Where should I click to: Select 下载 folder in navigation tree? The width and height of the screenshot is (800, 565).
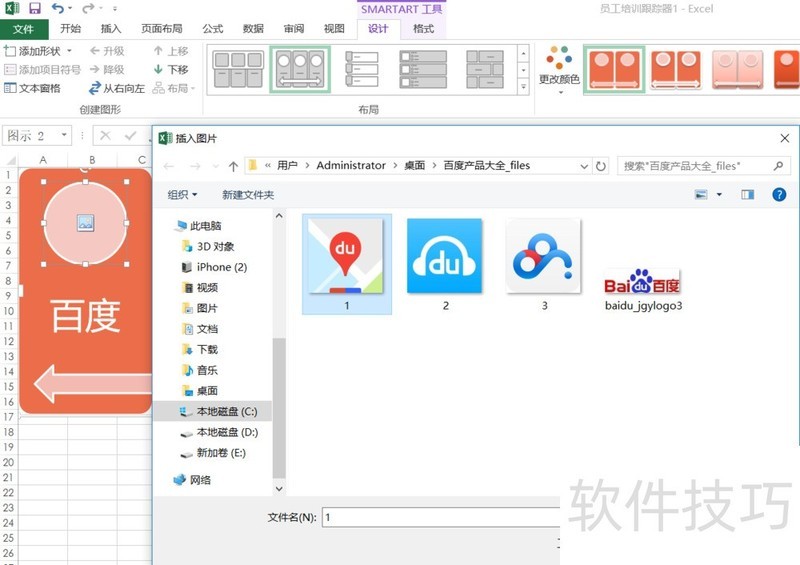200,350
